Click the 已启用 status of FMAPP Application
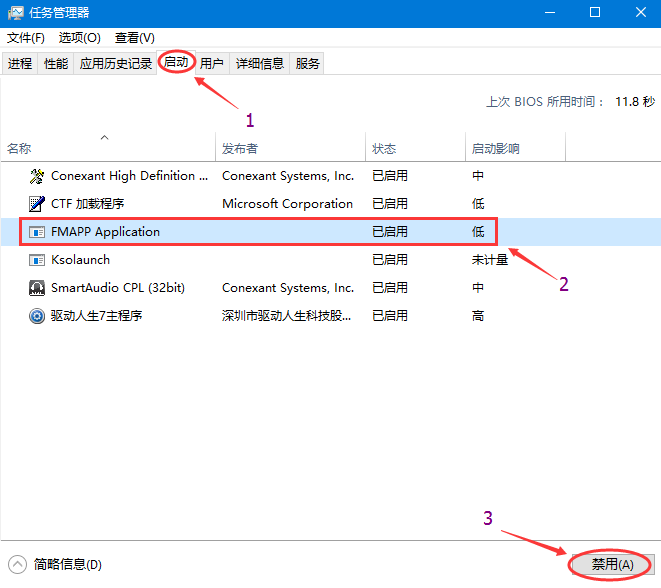 click(390, 232)
